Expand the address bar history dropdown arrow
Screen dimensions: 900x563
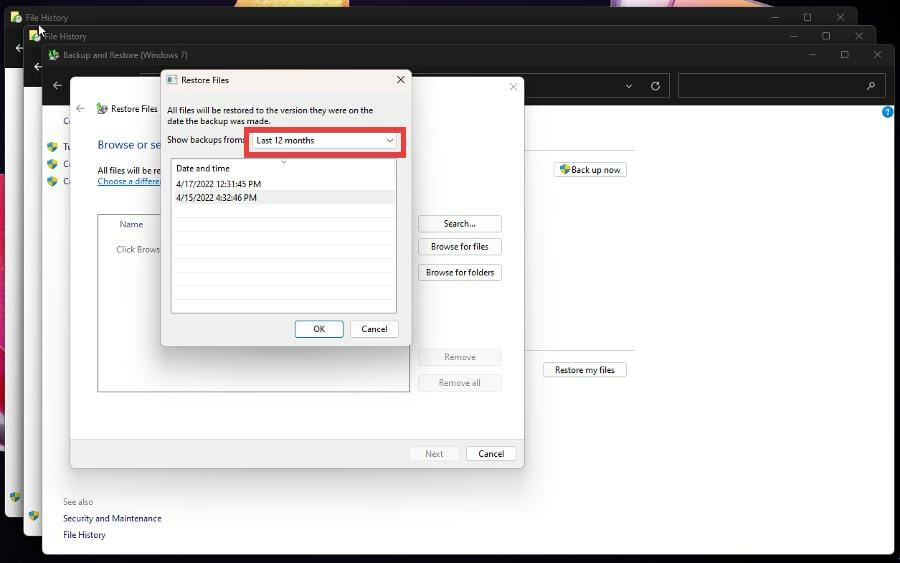[629, 86]
